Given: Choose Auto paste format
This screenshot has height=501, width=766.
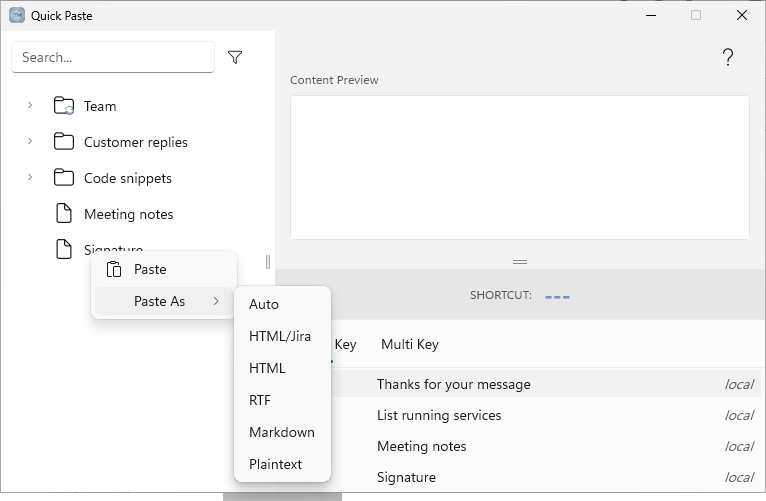Looking at the screenshot, I should [x=282, y=304].
